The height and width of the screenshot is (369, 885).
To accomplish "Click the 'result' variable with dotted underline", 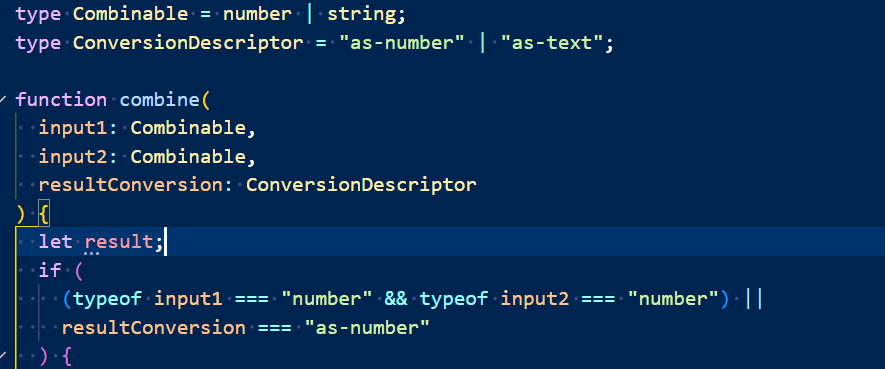I will pyautogui.click(x=119, y=242).
